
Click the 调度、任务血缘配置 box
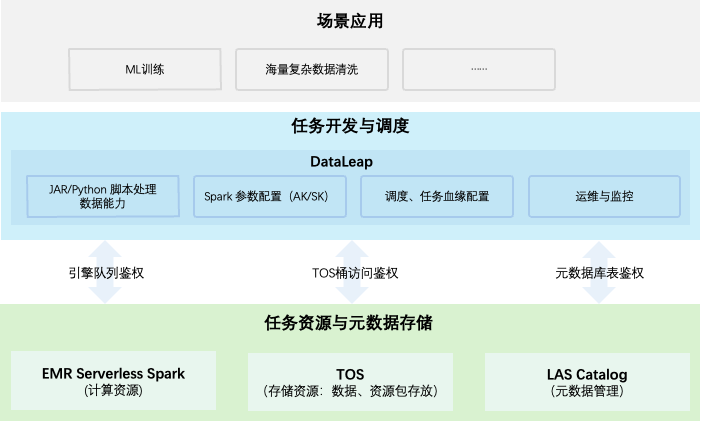tap(437, 196)
